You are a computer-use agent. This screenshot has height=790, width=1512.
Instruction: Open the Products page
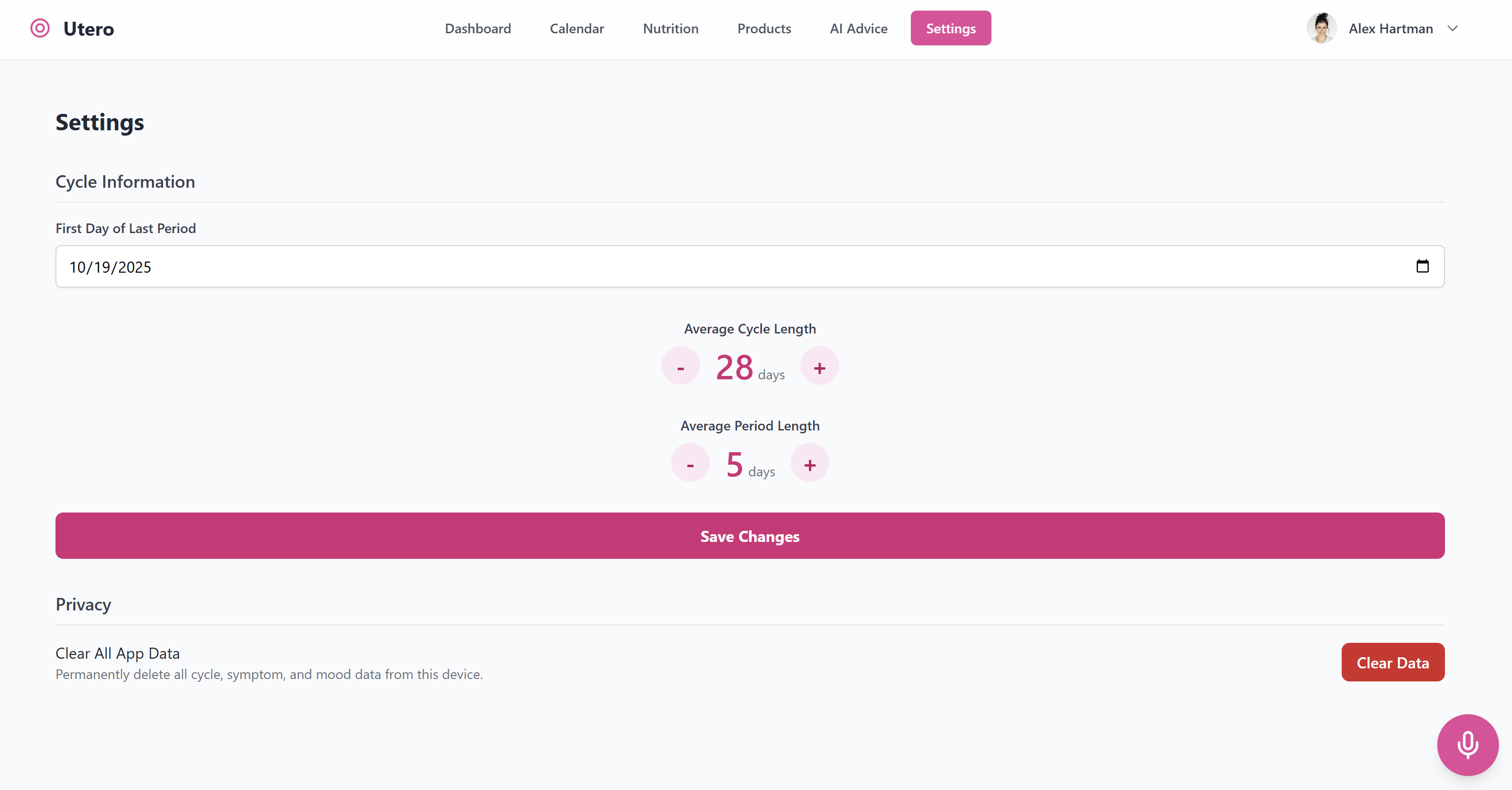pyautogui.click(x=764, y=28)
